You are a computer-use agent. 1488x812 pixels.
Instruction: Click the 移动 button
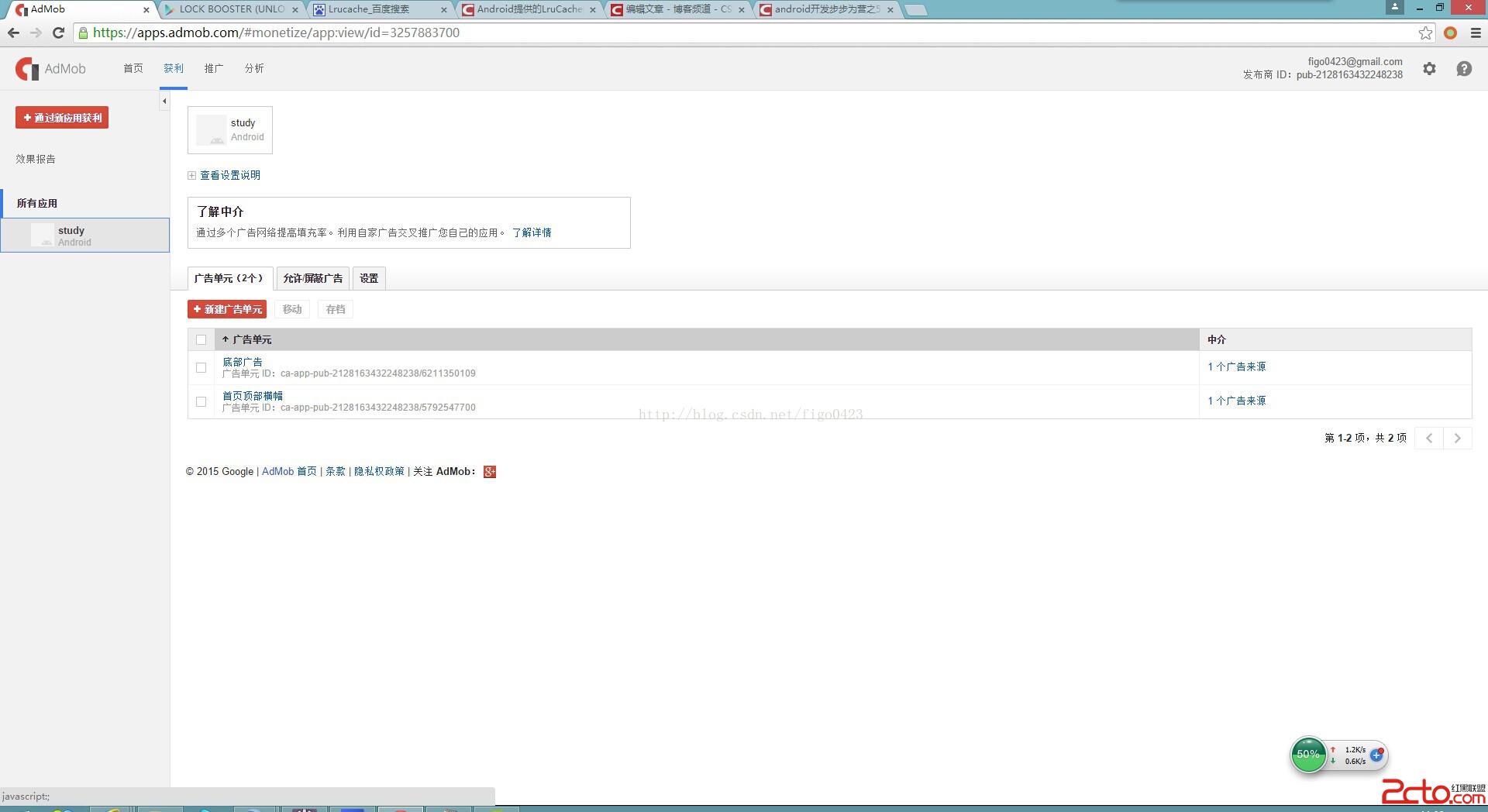click(x=292, y=309)
